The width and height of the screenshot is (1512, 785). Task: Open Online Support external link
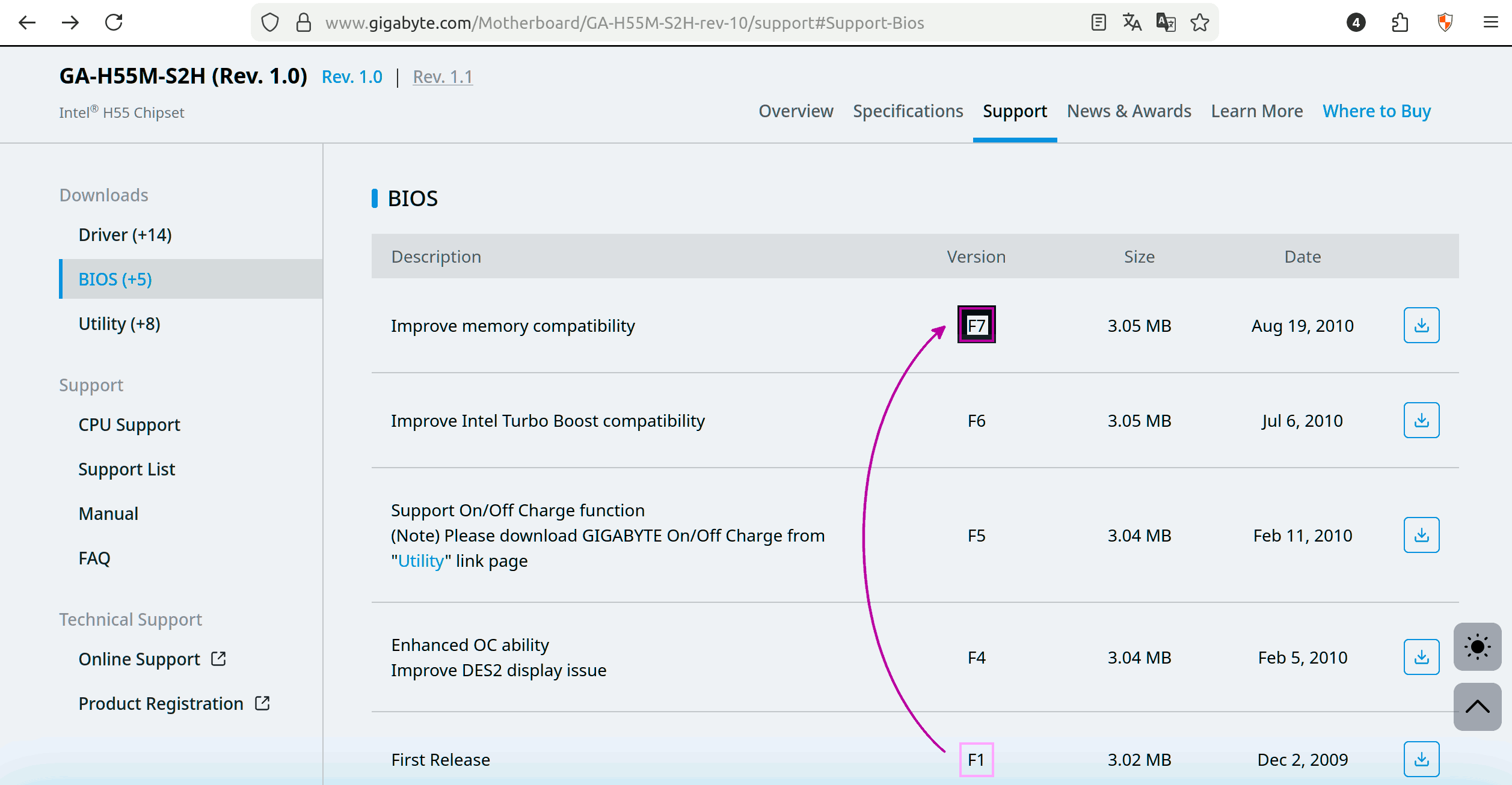152,659
